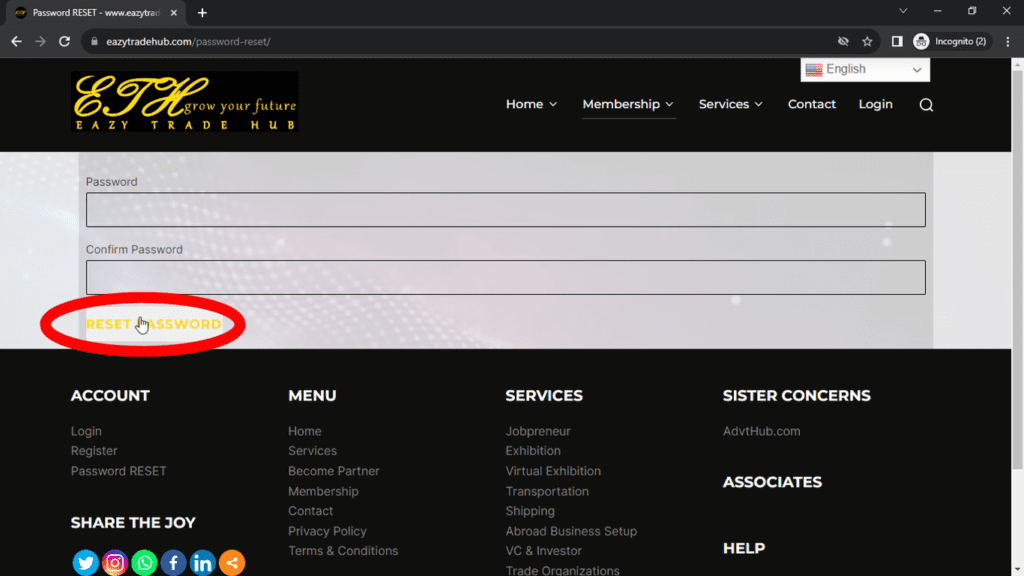Viewport: 1024px width, 576px height.
Task: Click the RESET PASSWORD button
Action: coord(153,324)
